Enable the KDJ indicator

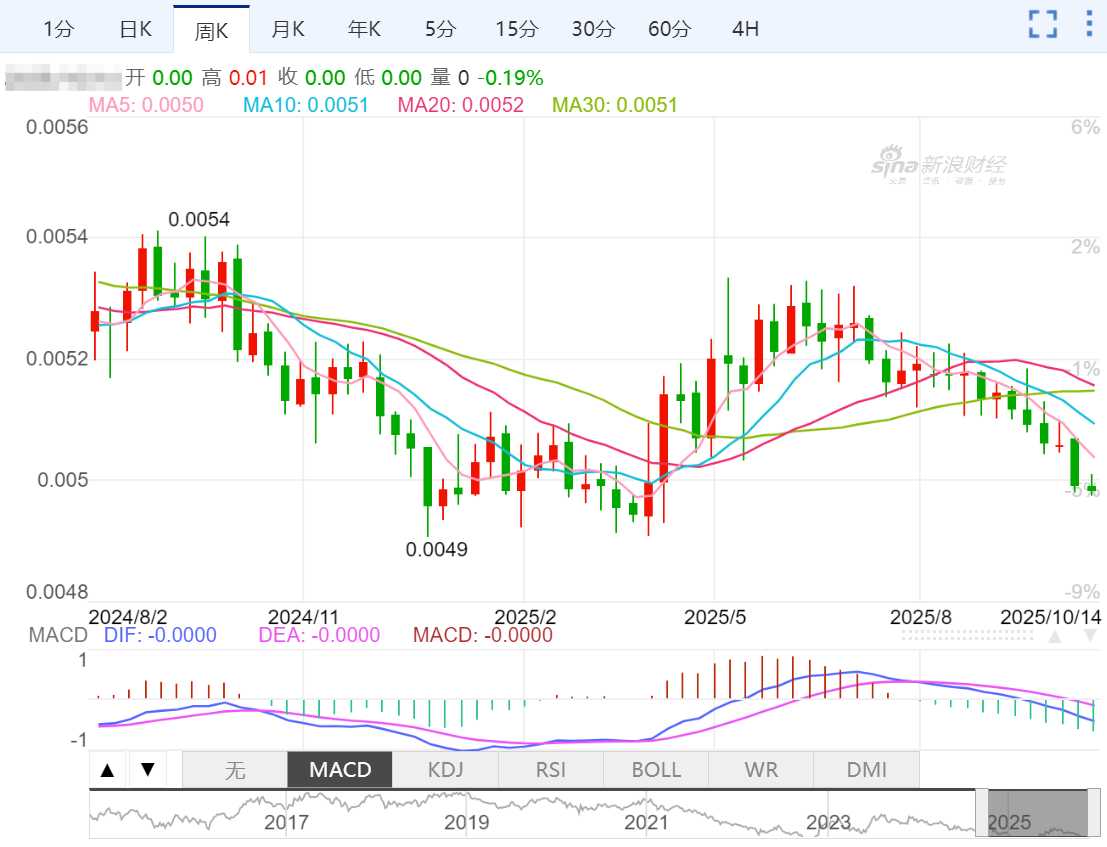pyautogui.click(x=445, y=770)
